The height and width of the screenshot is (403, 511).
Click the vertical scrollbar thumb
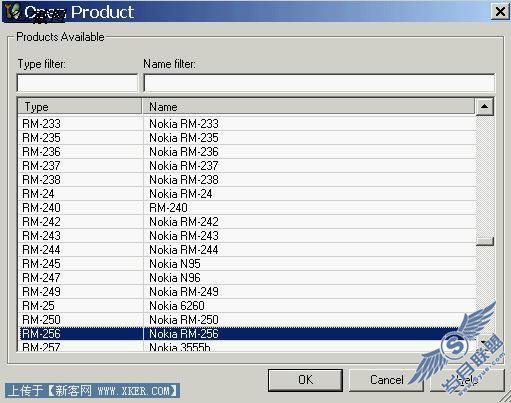485,241
